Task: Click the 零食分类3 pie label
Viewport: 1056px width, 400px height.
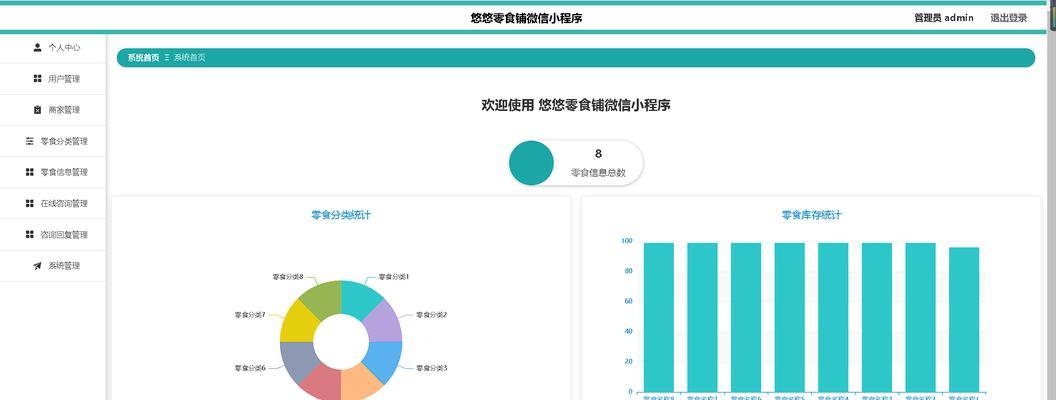Action: (432, 368)
